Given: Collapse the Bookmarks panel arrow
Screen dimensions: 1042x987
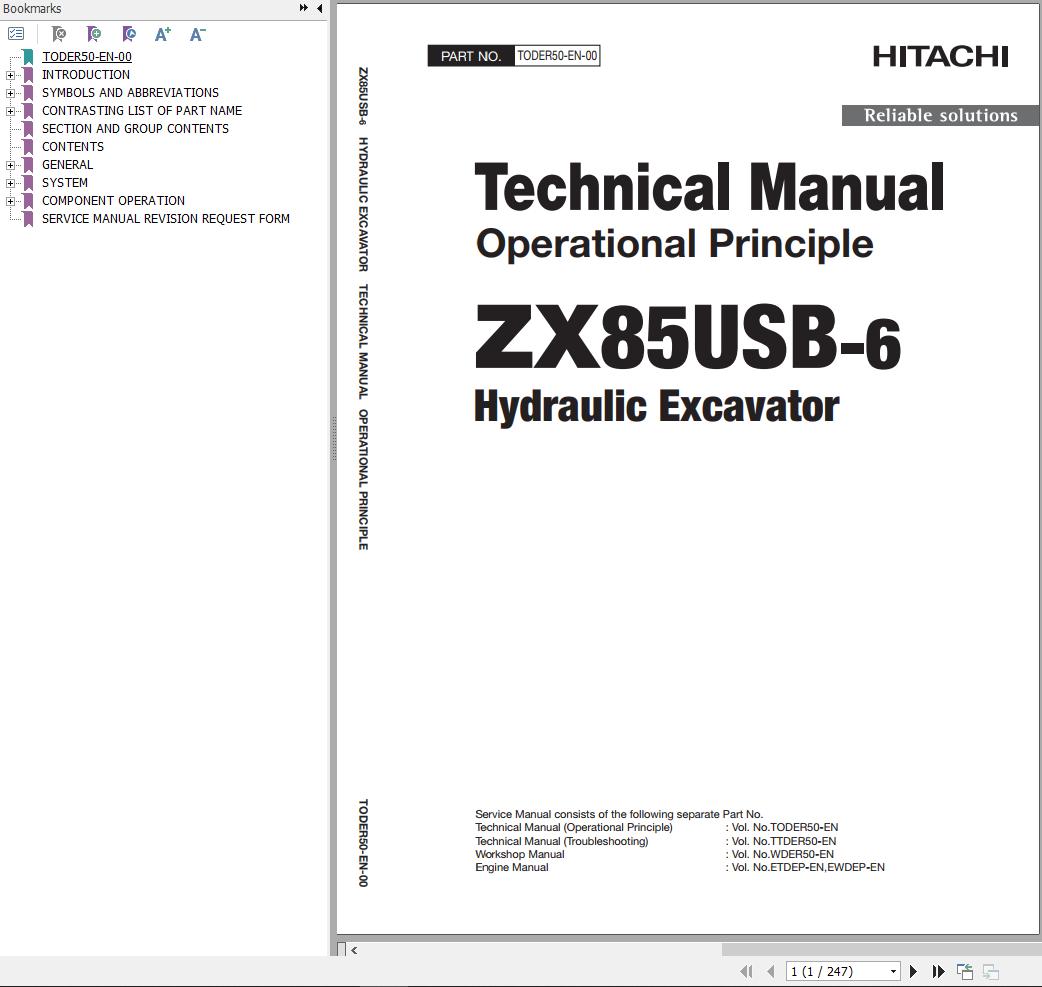Looking at the screenshot, I should pyautogui.click(x=320, y=8).
